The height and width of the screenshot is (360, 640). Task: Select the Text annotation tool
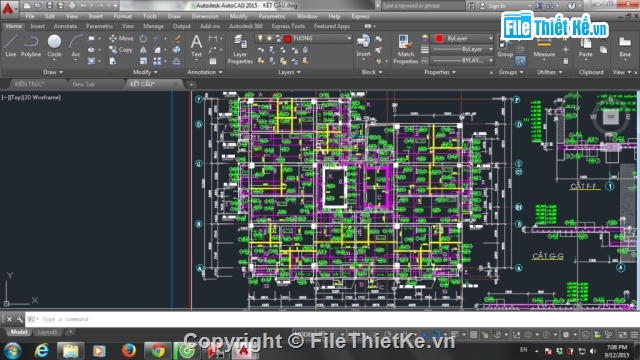[x=196, y=46]
